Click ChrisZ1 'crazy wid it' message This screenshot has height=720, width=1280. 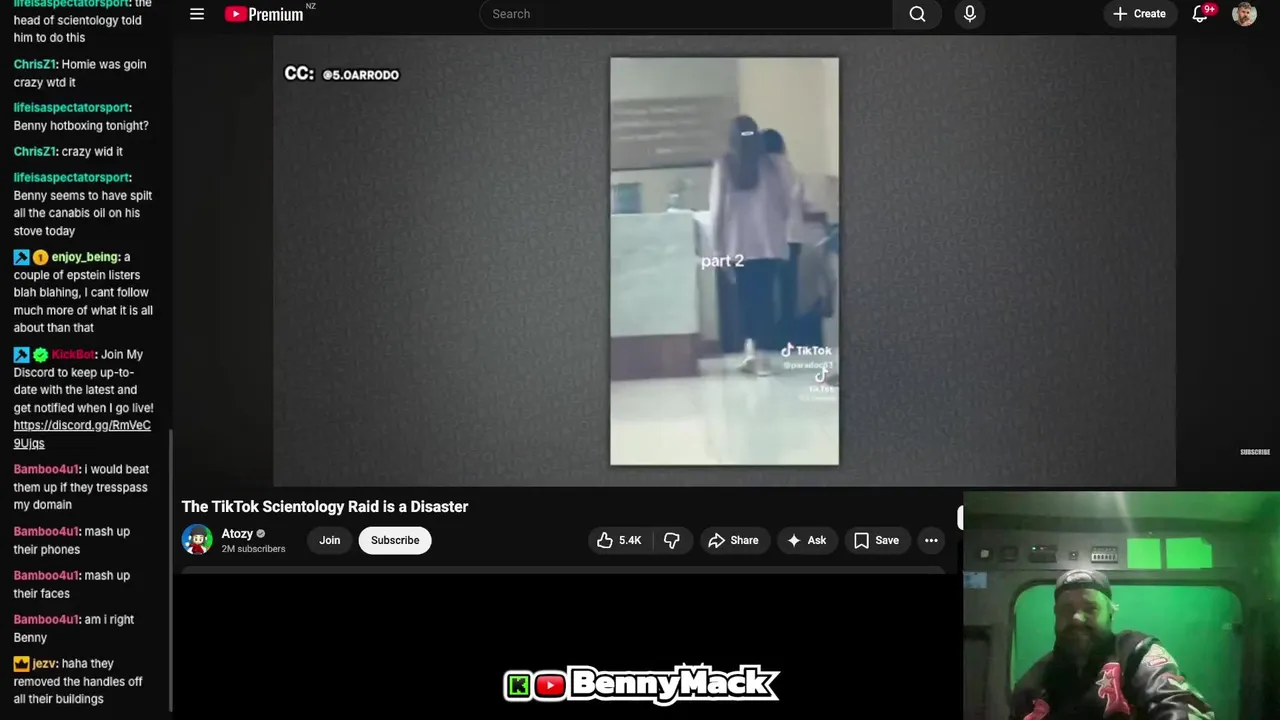pos(68,151)
